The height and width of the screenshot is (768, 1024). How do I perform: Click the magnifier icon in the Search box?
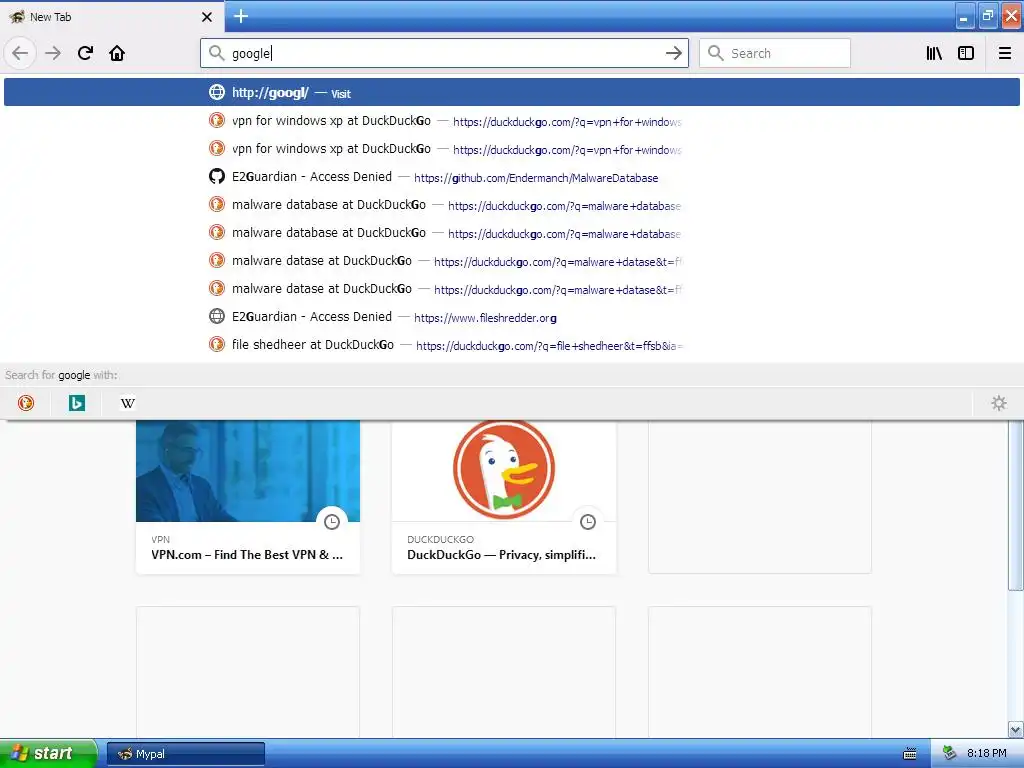(716, 53)
